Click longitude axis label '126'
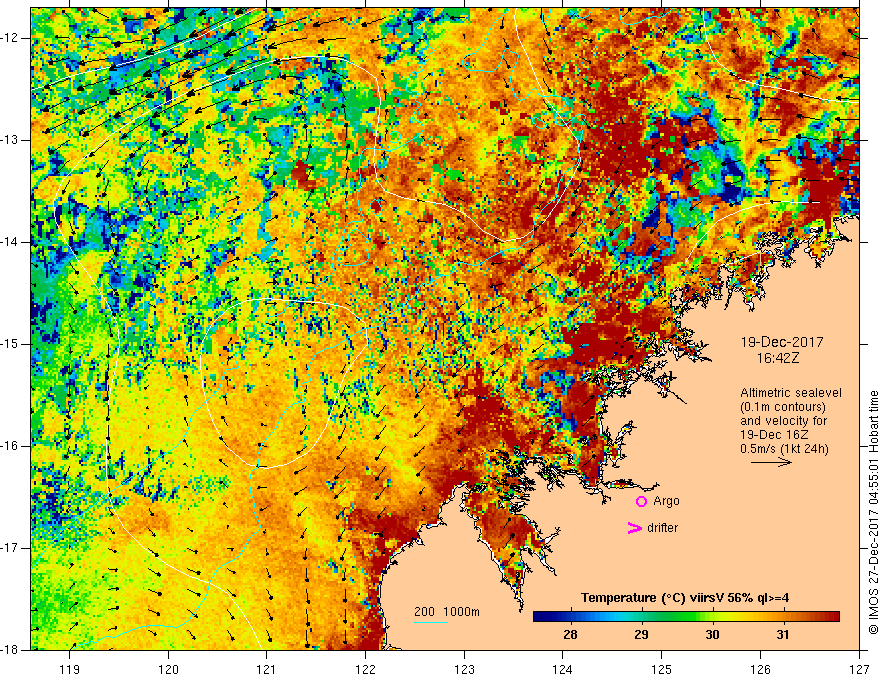The height and width of the screenshot is (680, 880). pos(760,669)
